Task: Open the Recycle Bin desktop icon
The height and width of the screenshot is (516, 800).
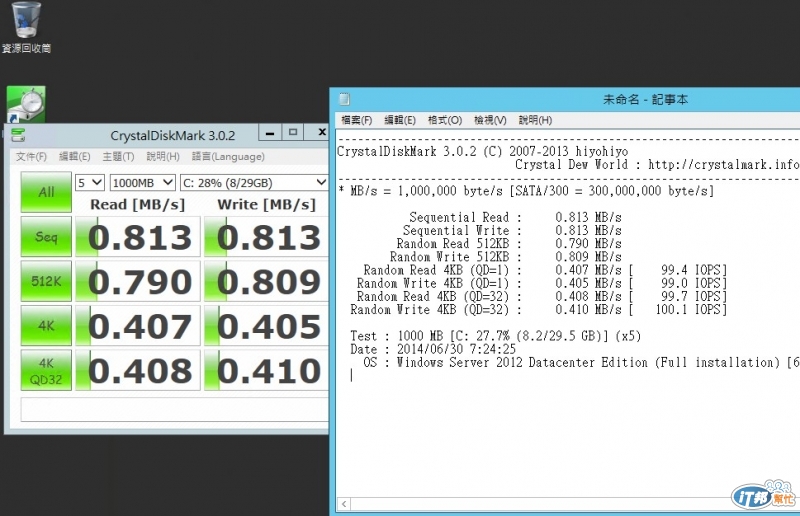Action: [x=27, y=27]
